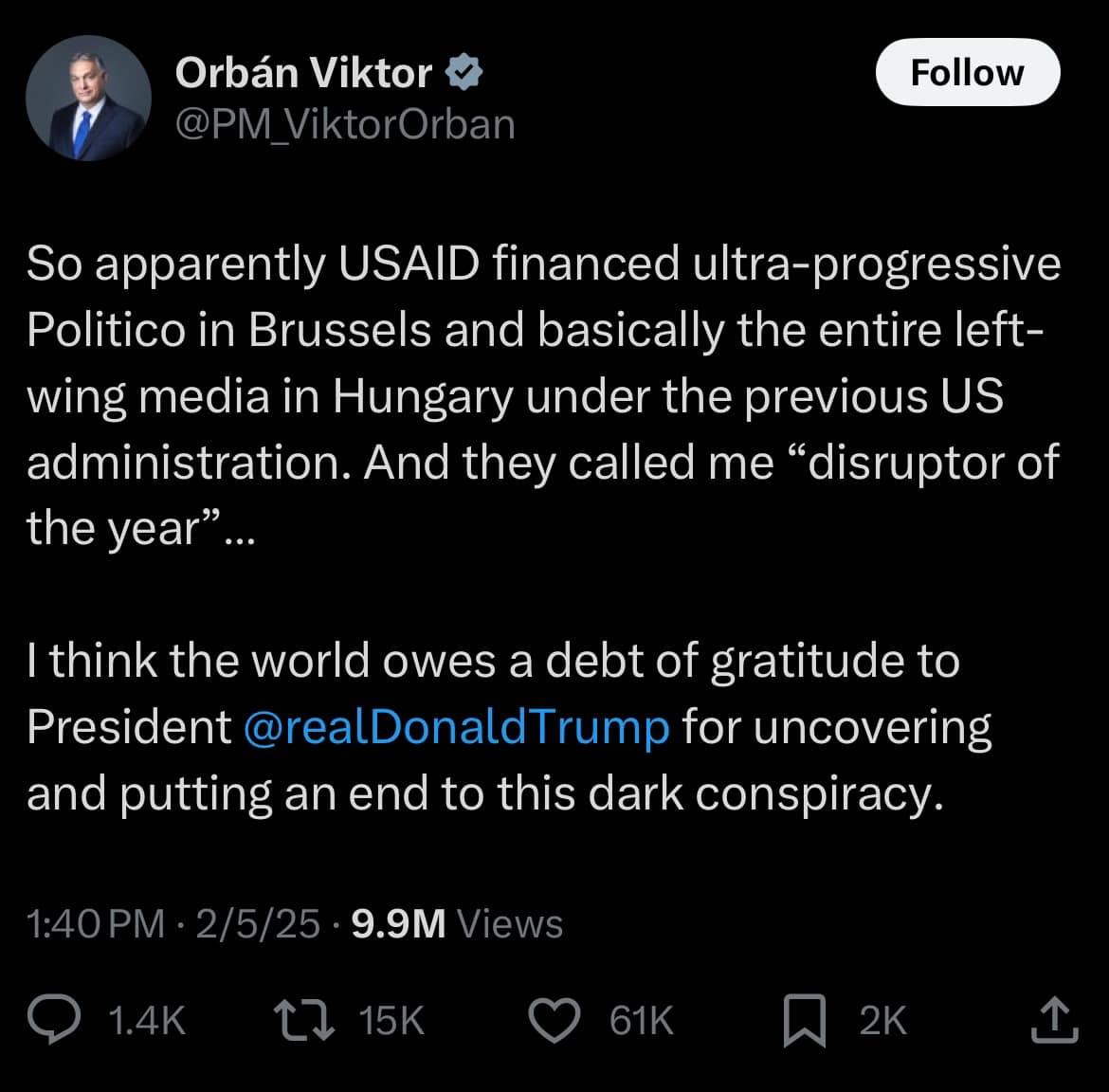Open the @realDonaldTrump mentioned profile
Viewport: 1109px width, 1092px height.
[456, 726]
